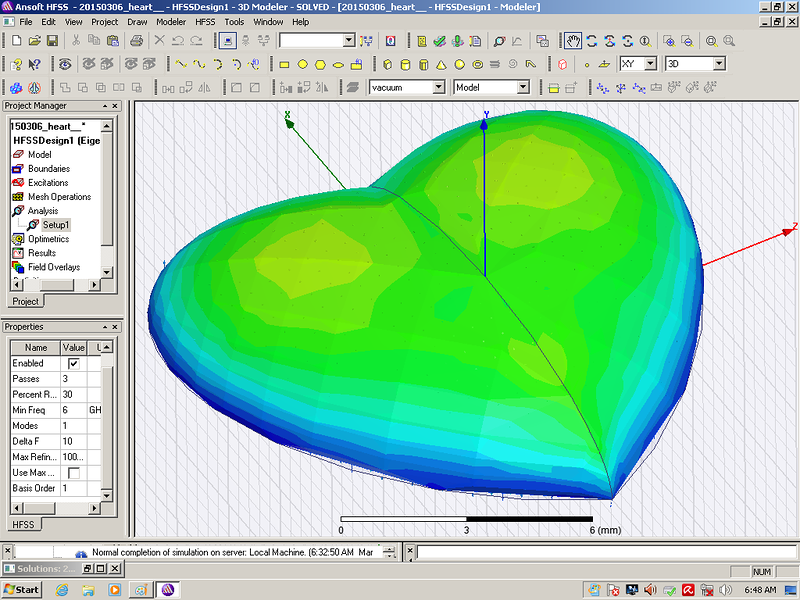
Task: Switch to the Project tab
Action: [25, 301]
